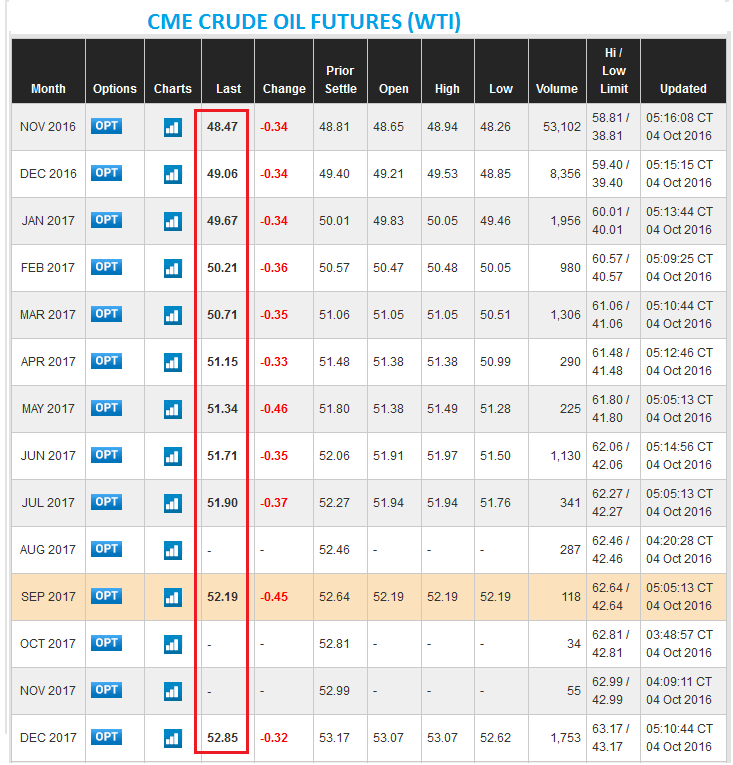The height and width of the screenshot is (765, 733).
Task: Click the OPT button for OCT 2017
Action: point(106,643)
